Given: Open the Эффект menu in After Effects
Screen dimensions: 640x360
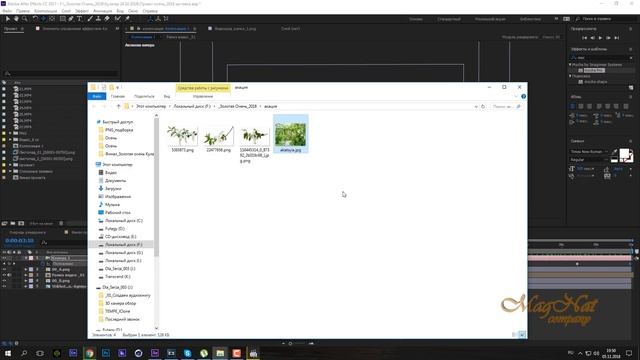Looking at the screenshot, I should pyautogui.click(x=82, y=11).
